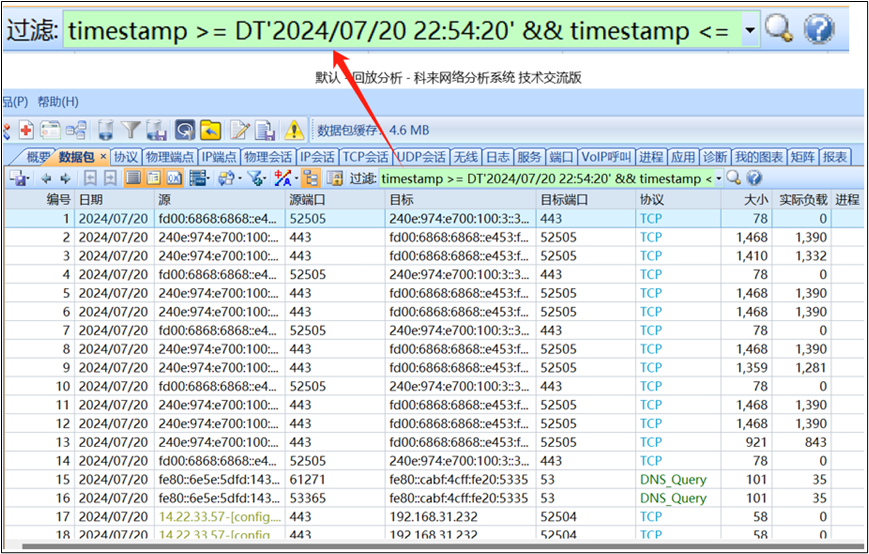Select packet row 15 with DNS_Query

click(x=400, y=480)
